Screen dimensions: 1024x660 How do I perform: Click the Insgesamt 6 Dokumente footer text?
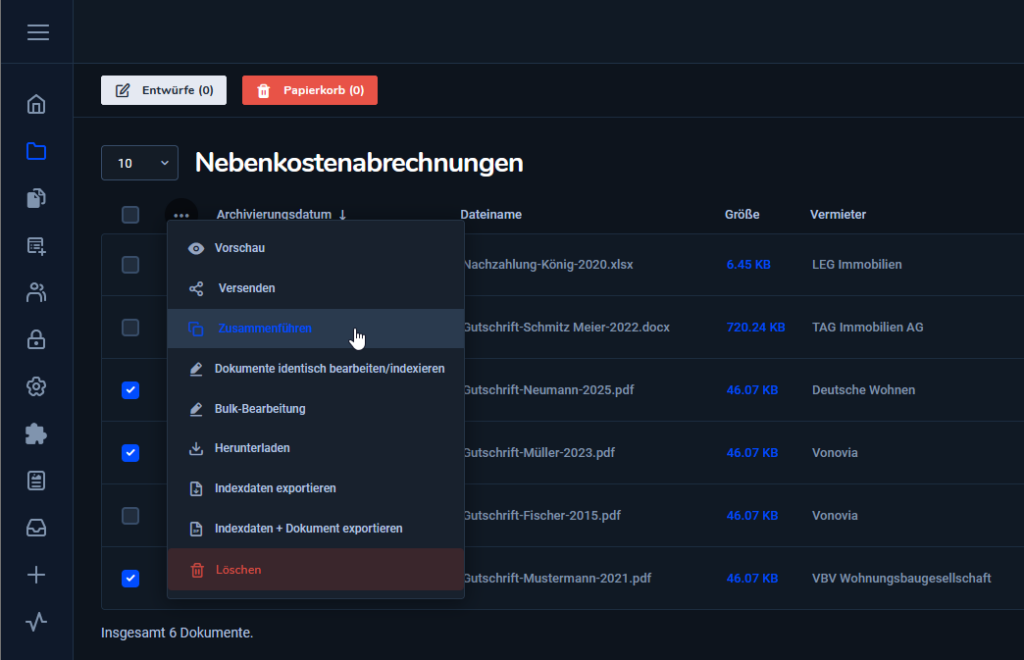pyautogui.click(x=177, y=633)
